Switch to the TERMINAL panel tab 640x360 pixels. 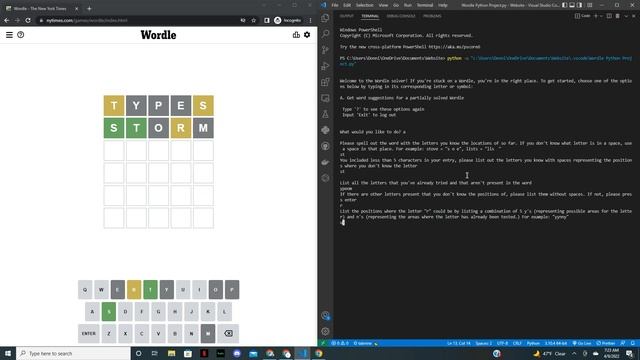pyautogui.click(x=370, y=16)
